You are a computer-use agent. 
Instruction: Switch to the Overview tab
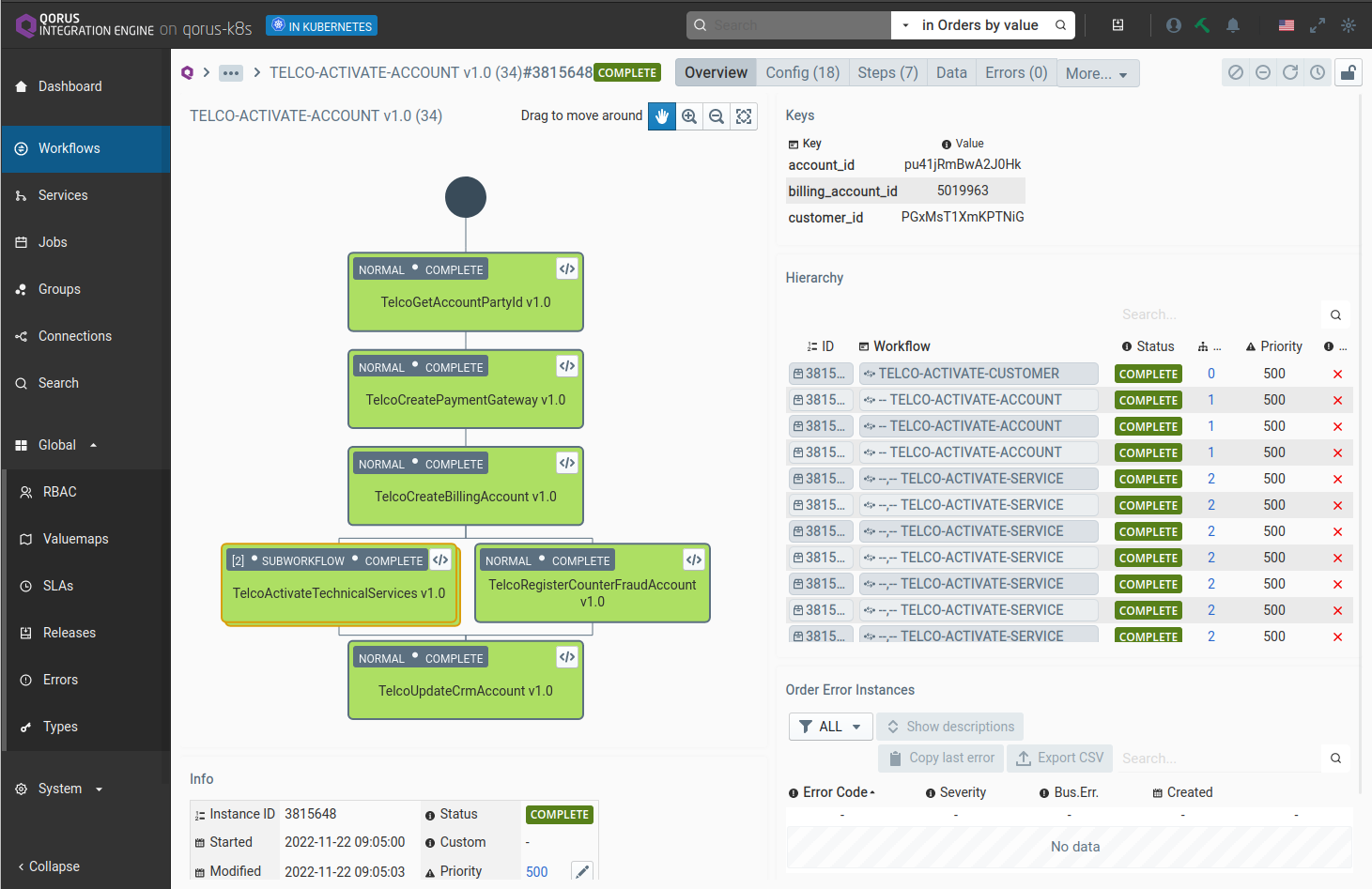point(716,72)
